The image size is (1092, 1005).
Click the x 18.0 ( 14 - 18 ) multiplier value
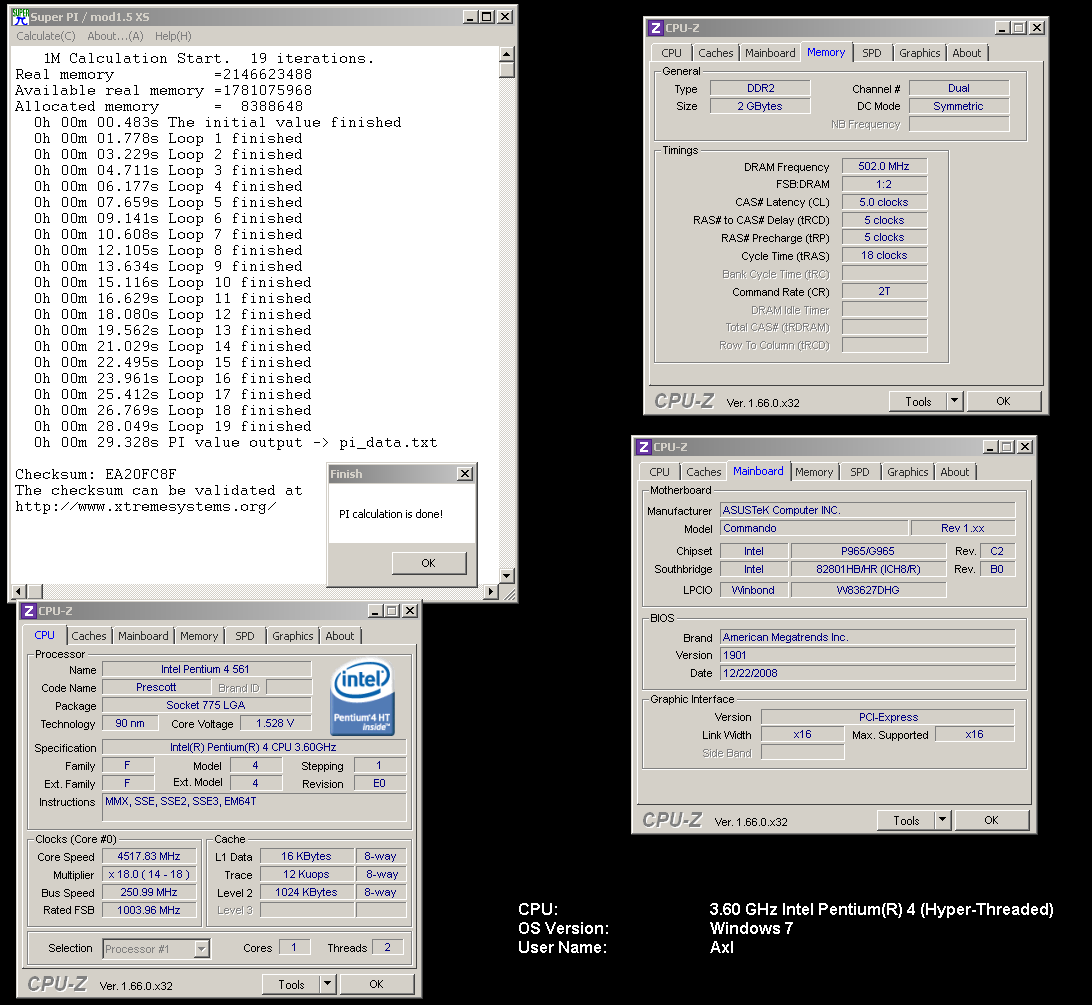[x=149, y=874]
